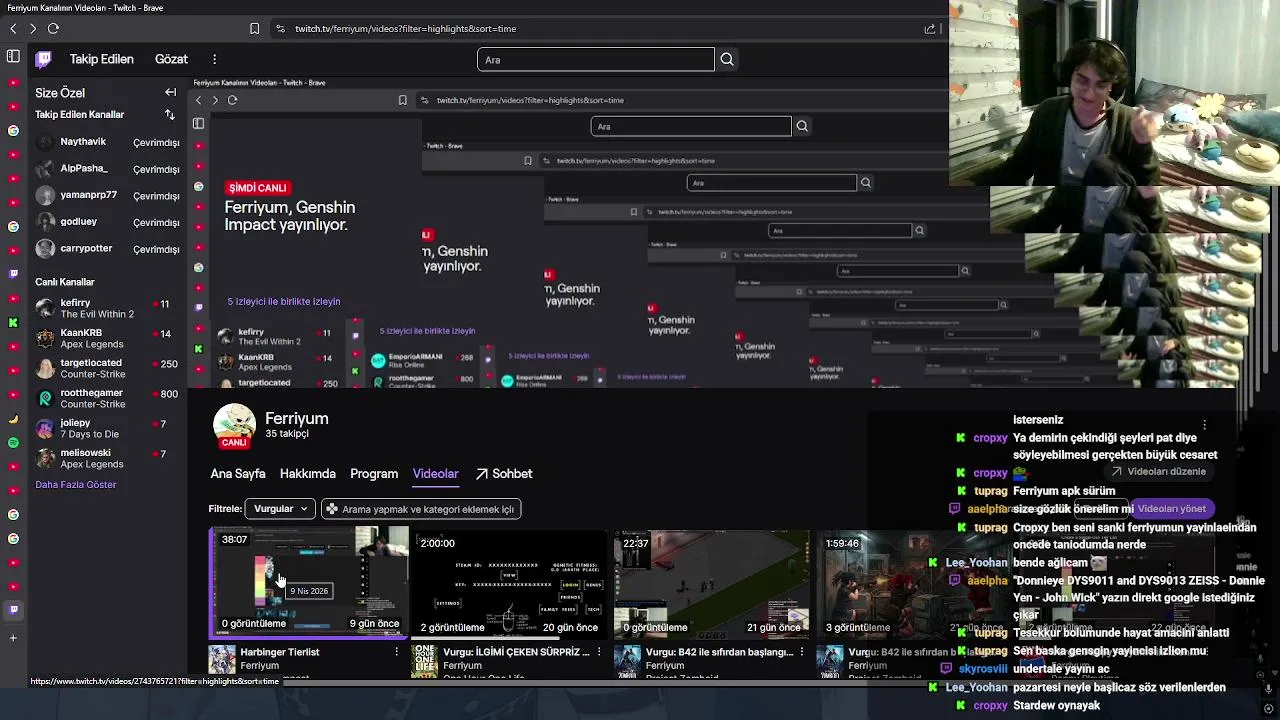Viewport: 1280px width, 720px height.
Task: Open options menu for B42 ile sıfırdan video
Action: coord(801,652)
